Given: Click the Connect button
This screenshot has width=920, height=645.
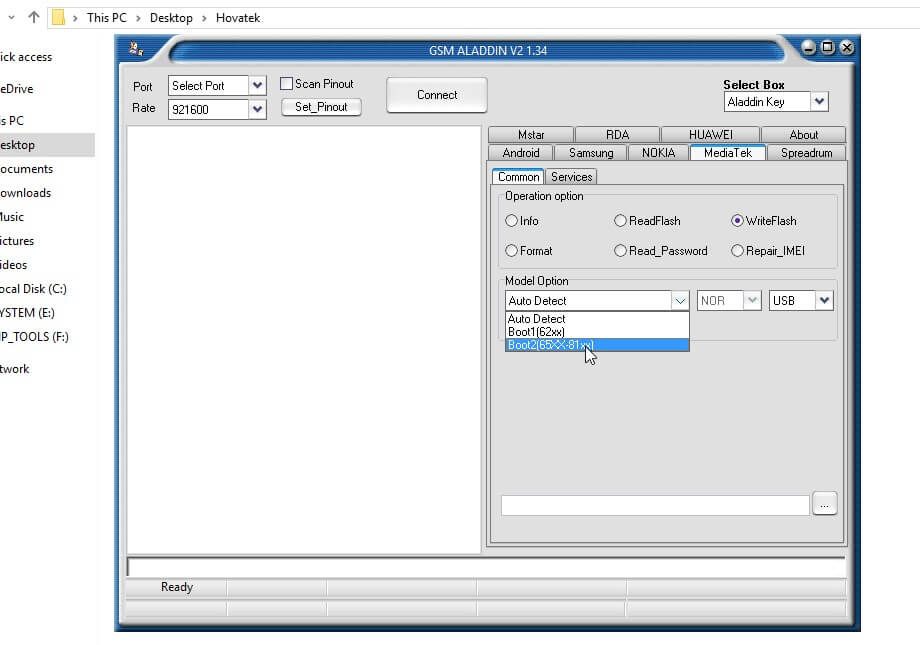Looking at the screenshot, I should click(x=437, y=94).
